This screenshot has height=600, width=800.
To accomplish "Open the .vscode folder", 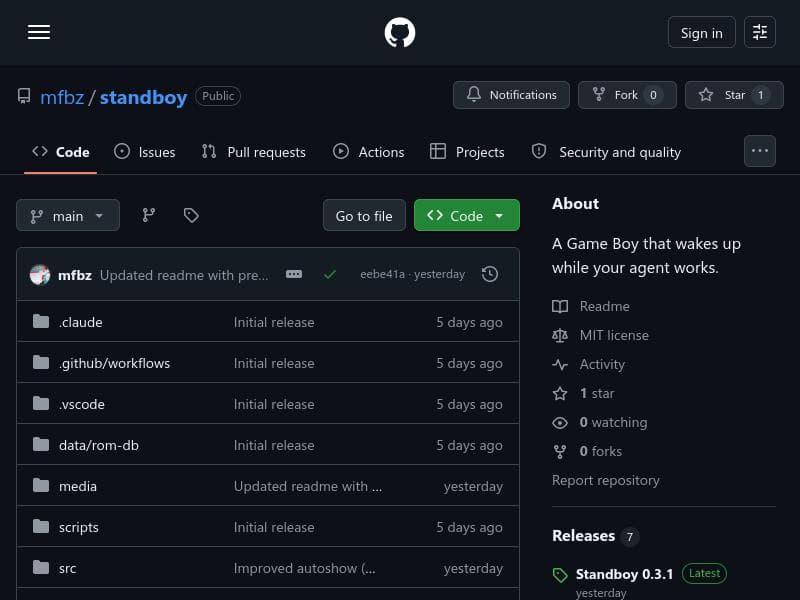I will pyautogui.click(x=82, y=404).
